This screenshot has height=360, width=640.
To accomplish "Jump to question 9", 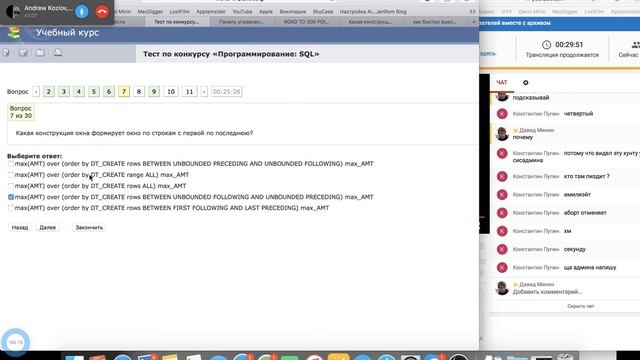I will point(154,92).
